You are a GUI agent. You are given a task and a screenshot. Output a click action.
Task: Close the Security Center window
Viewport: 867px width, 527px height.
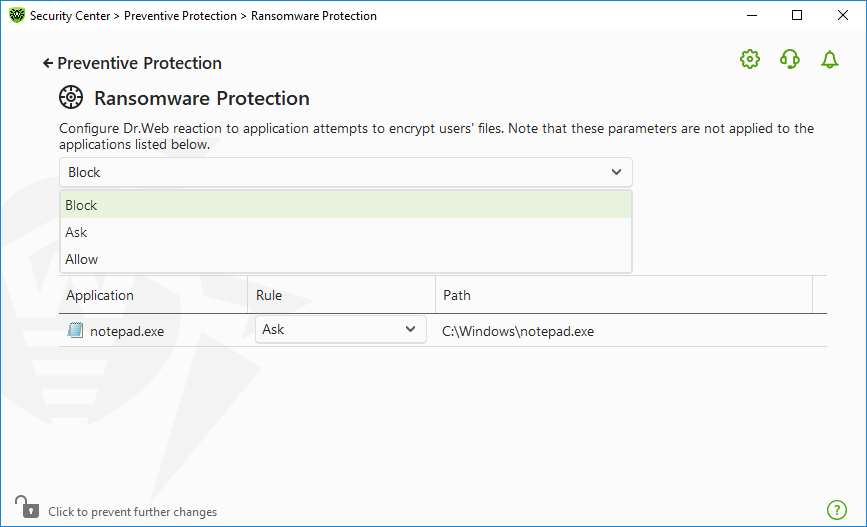pos(843,15)
